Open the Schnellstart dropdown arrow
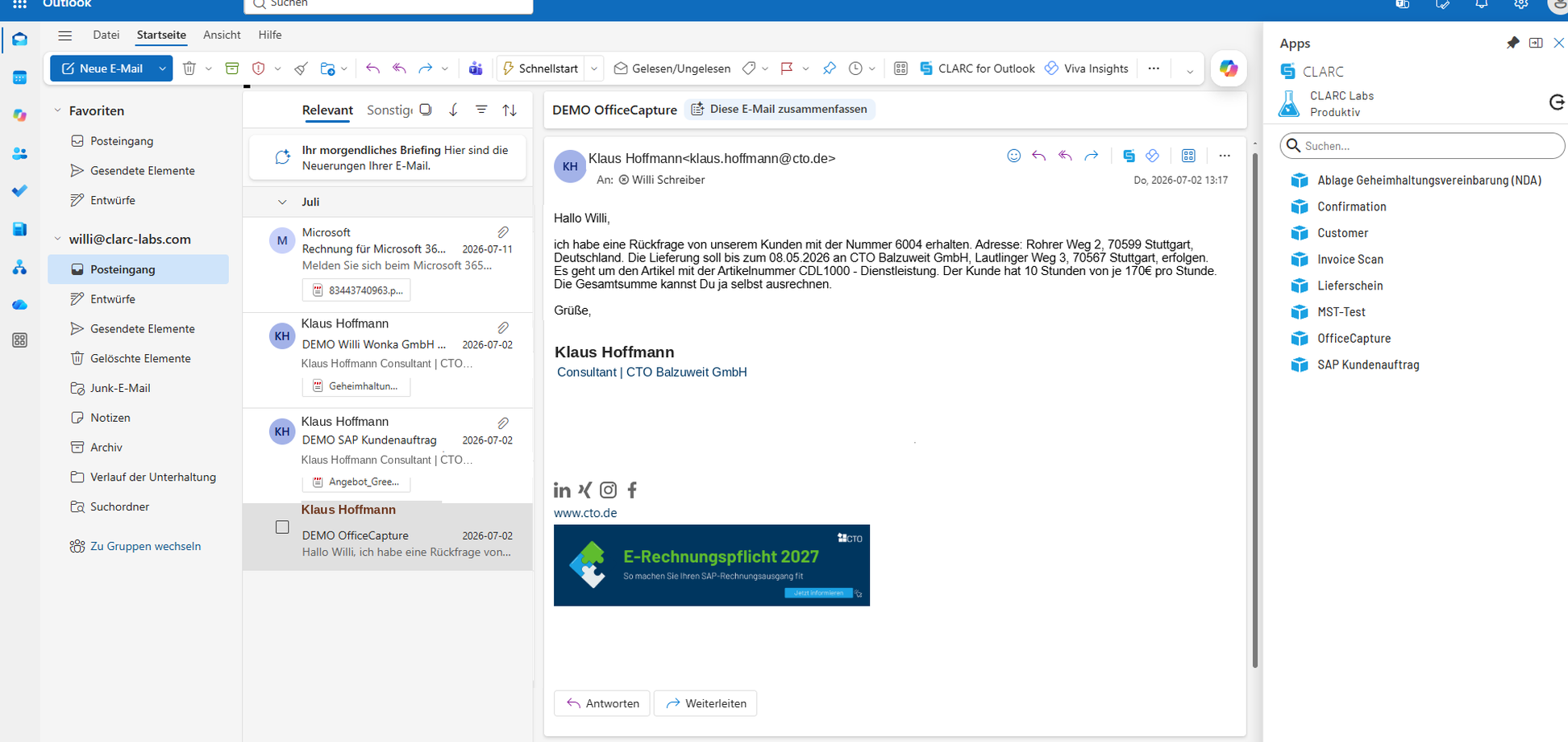Screen dimensions: 1568x742 (594, 69)
